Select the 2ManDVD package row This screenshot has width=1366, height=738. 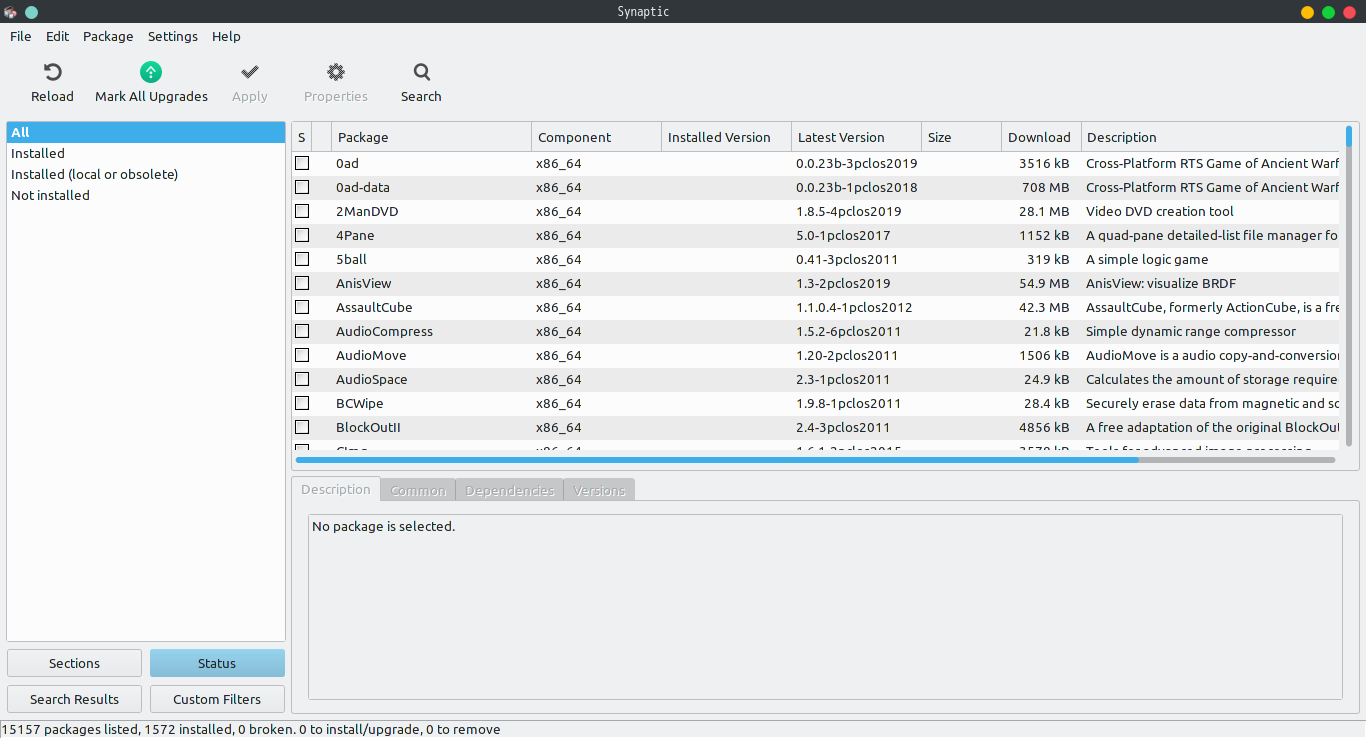tap(816, 211)
